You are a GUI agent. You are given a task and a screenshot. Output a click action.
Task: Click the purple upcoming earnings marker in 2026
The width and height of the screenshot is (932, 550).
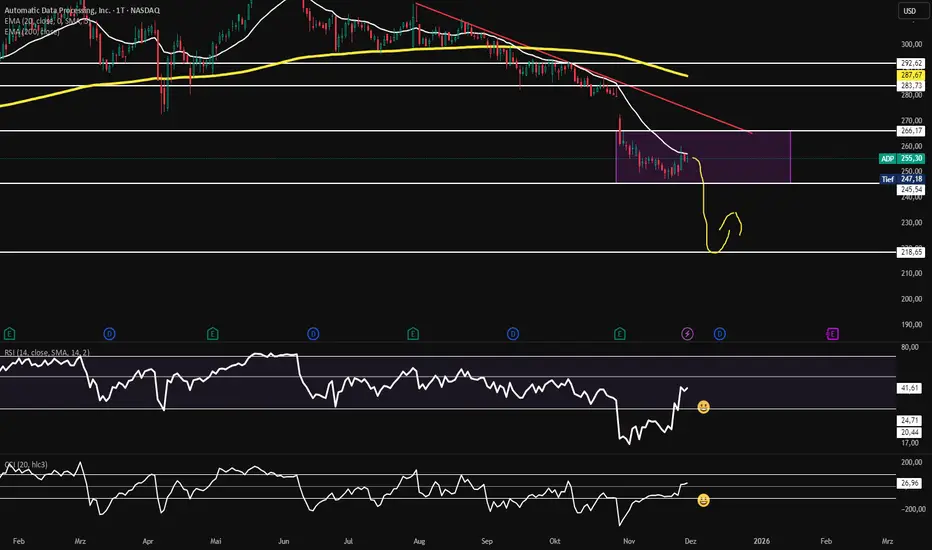832,334
